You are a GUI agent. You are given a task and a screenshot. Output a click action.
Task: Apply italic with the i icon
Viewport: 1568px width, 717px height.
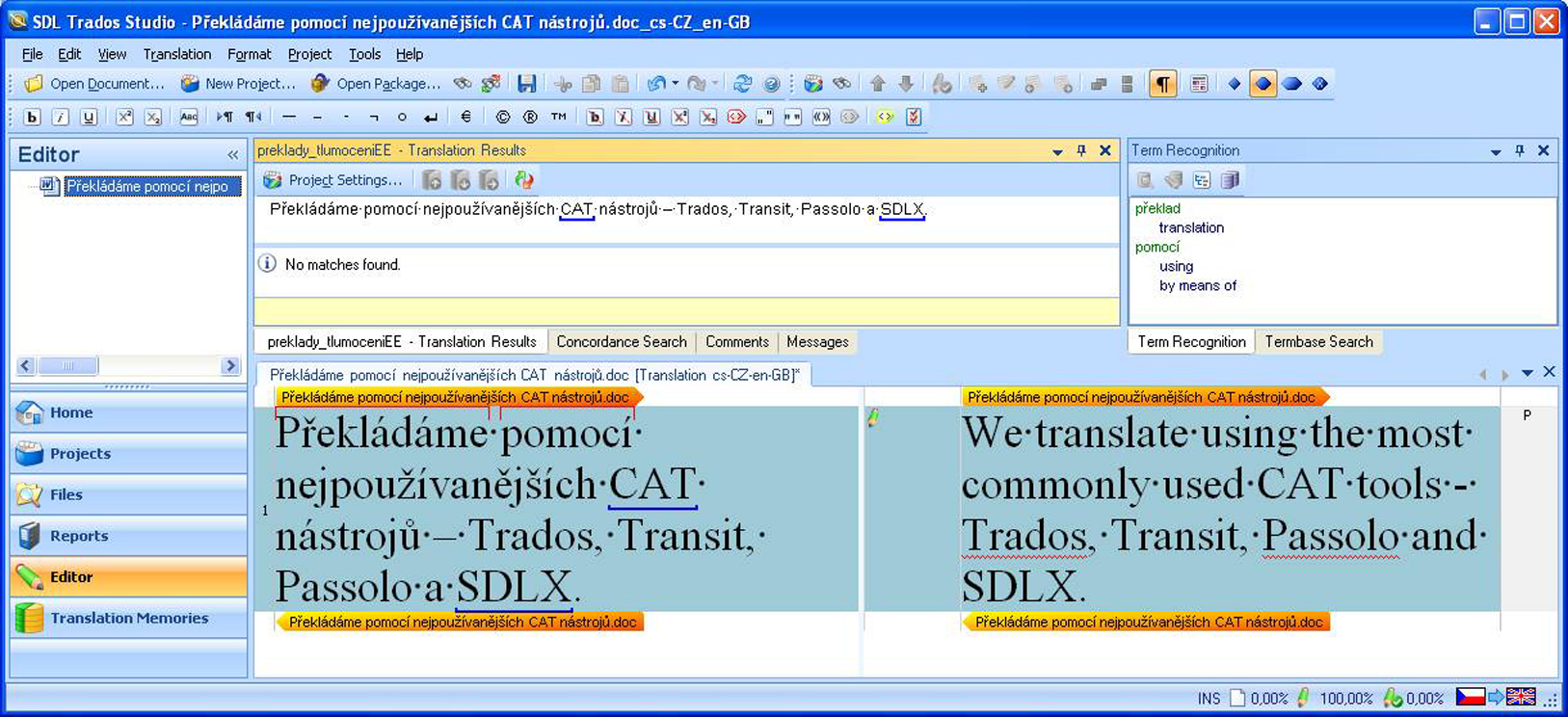60,117
